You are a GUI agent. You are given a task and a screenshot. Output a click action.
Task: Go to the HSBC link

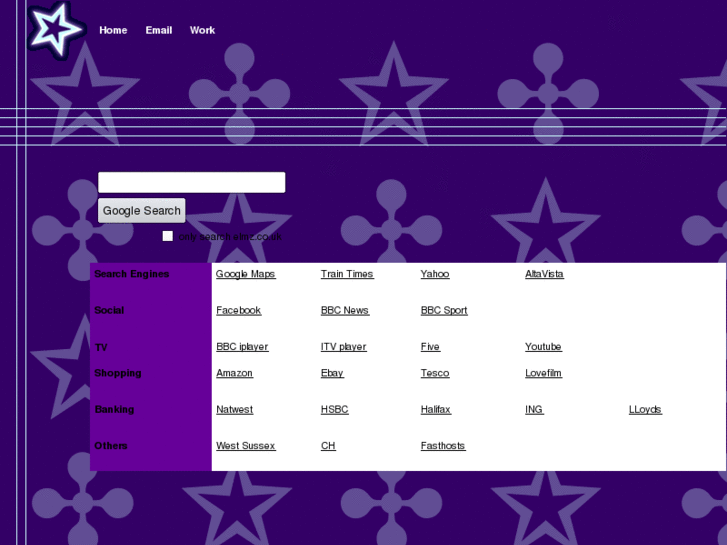click(x=335, y=410)
